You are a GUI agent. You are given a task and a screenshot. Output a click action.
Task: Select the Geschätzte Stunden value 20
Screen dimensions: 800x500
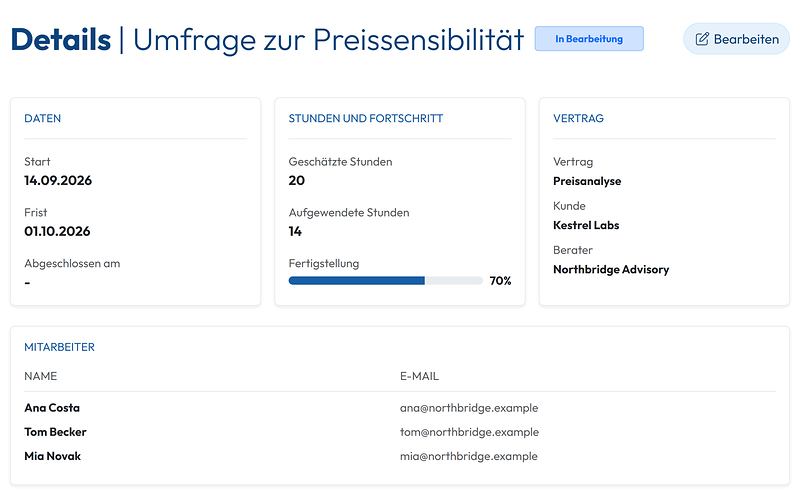(296, 181)
